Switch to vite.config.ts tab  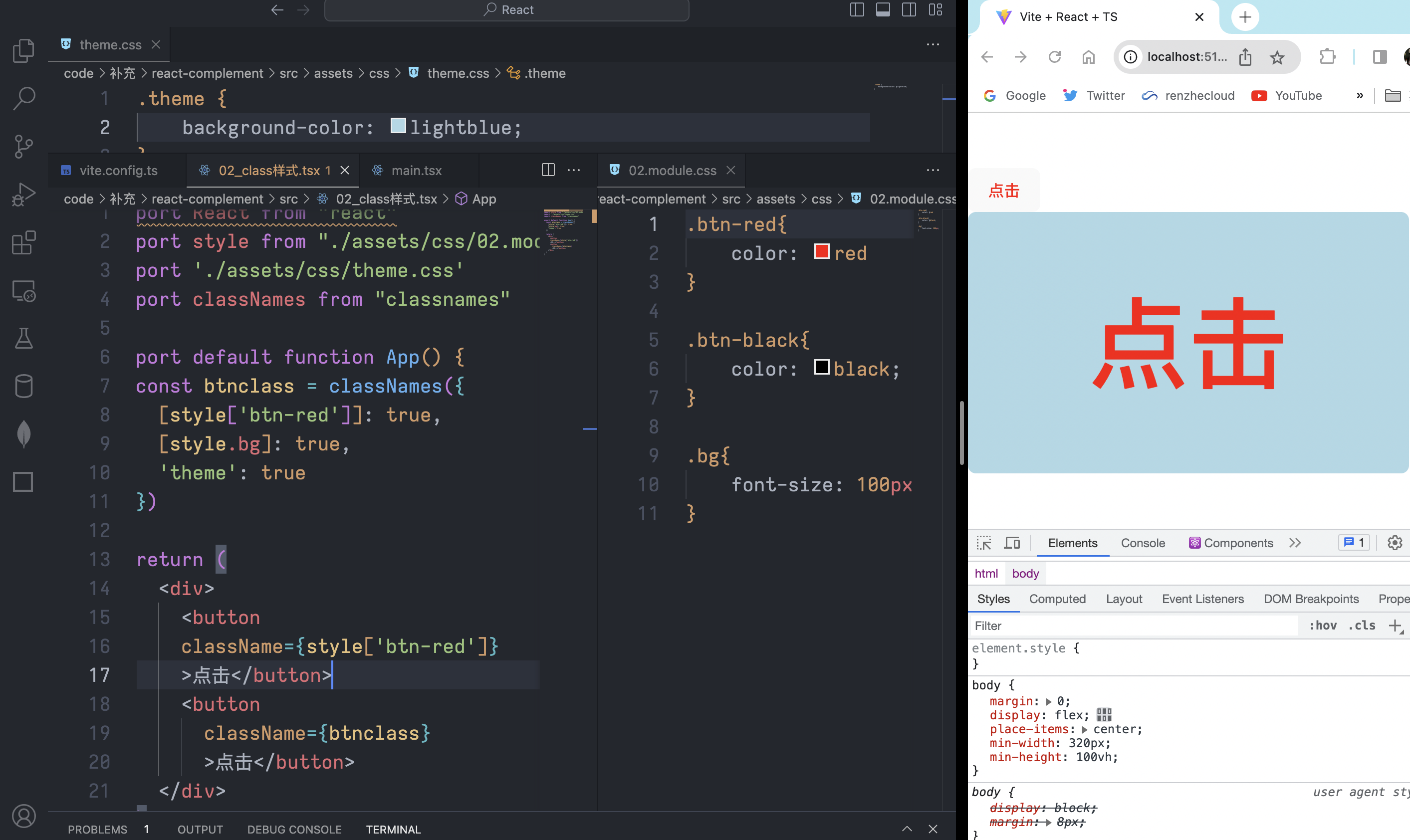pos(117,171)
